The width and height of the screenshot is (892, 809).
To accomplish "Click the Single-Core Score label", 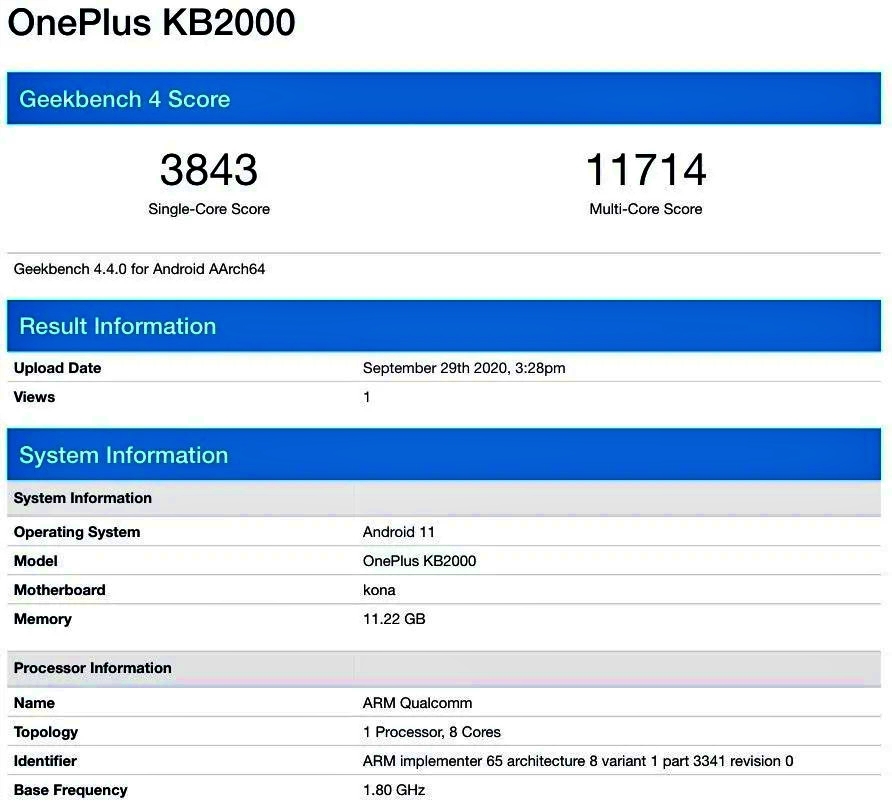I will 209,209.
